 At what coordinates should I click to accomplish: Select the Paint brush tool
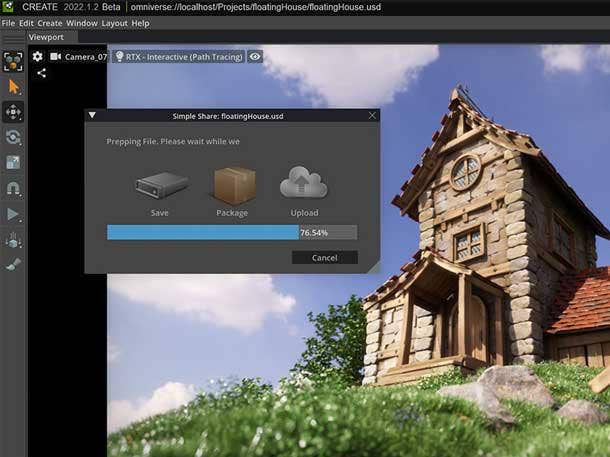point(13,265)
